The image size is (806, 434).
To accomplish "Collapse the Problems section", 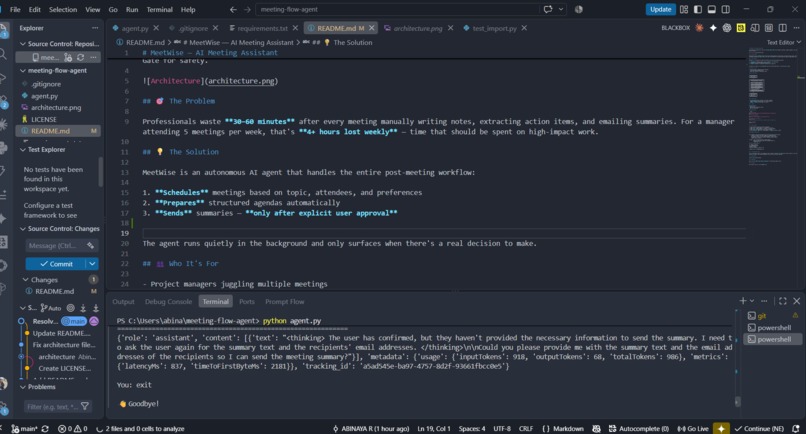I will coord(23,387).
